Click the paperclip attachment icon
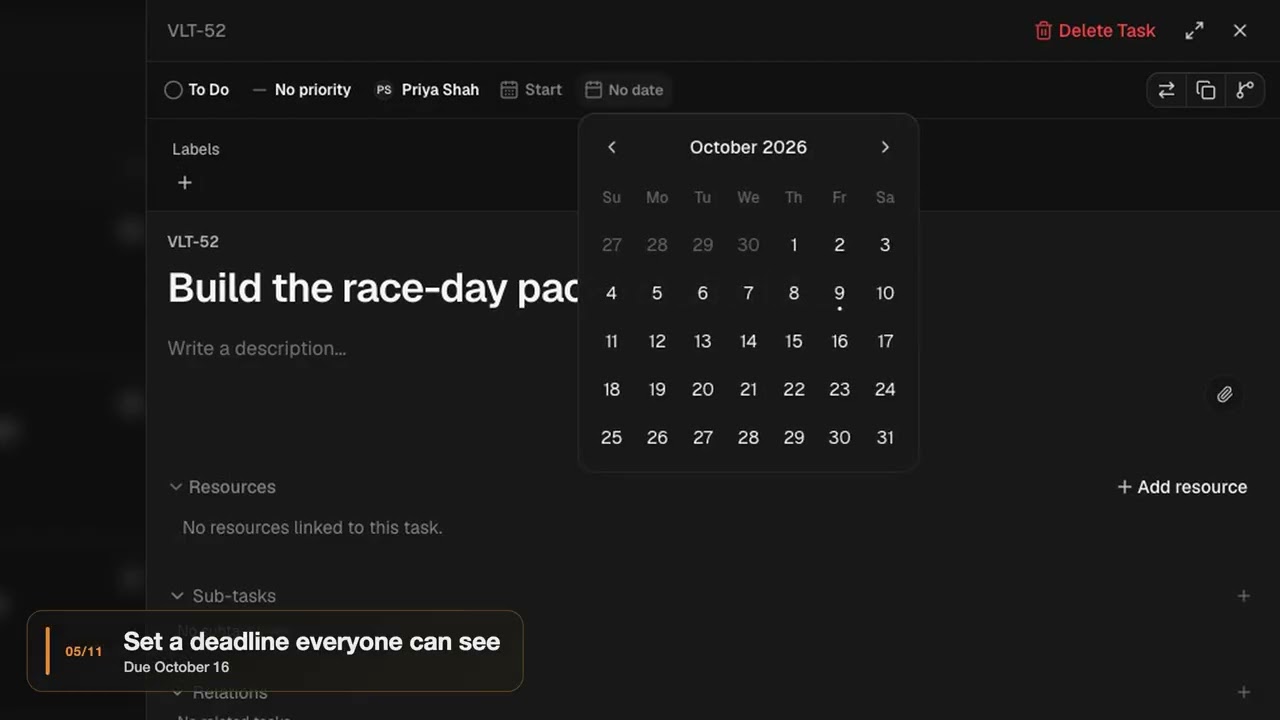 click(x=1224, y=394)
